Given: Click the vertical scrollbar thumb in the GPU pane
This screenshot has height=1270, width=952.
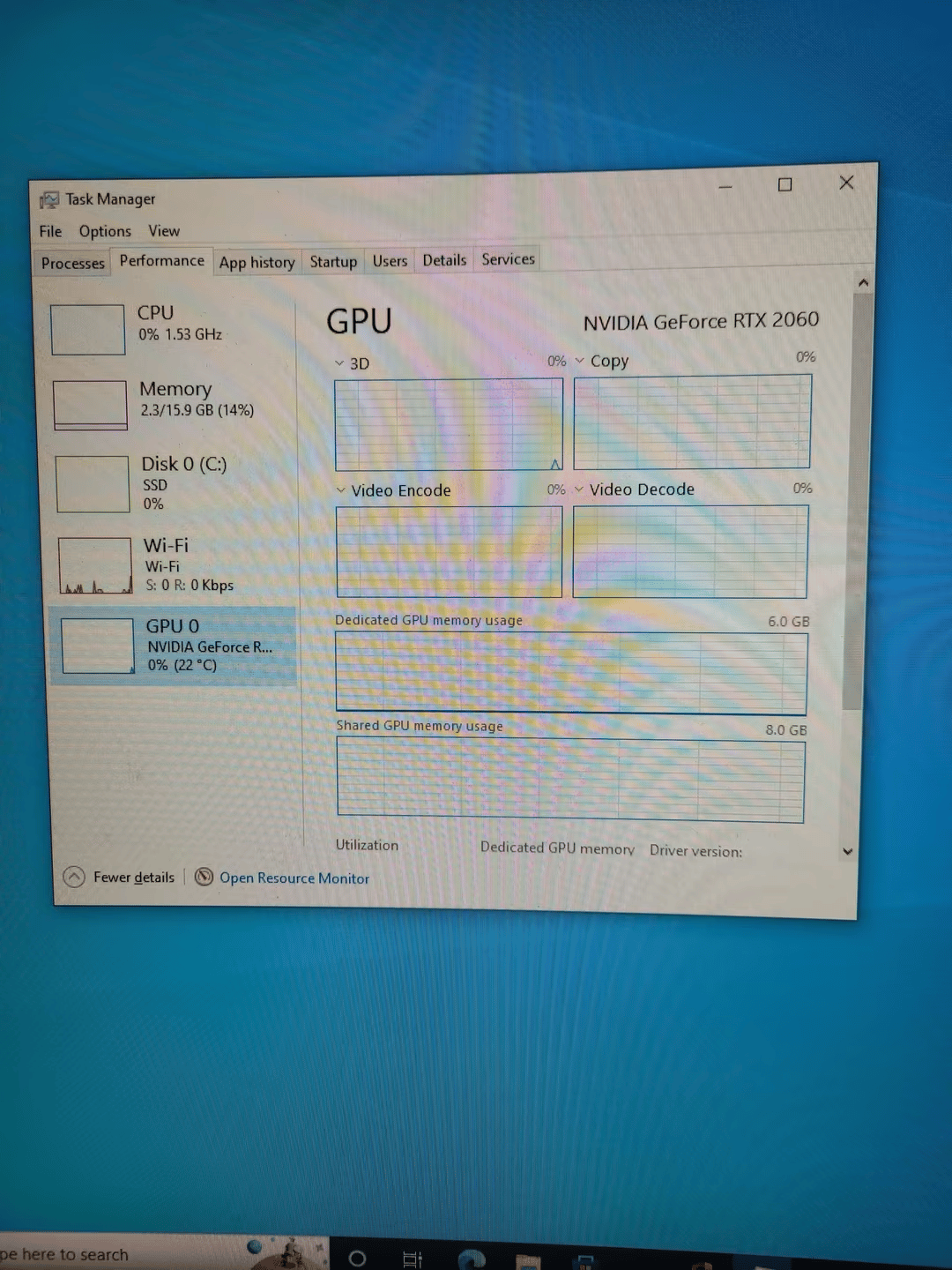Looking at the screenshot, I should point(857,501).
